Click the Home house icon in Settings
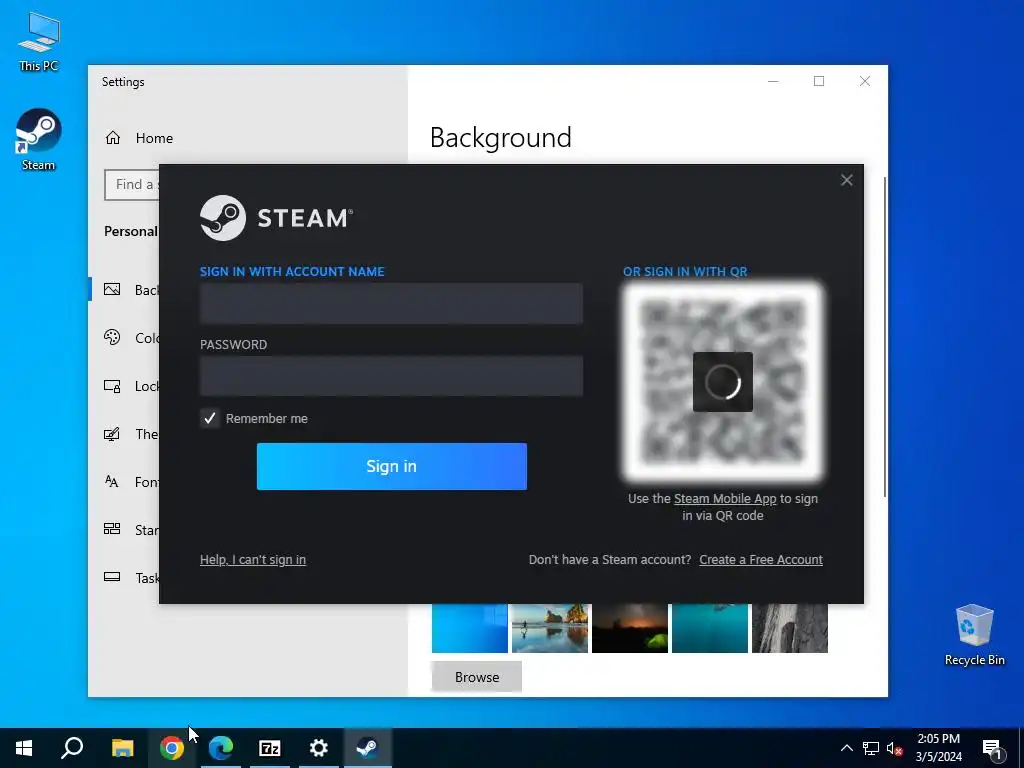Image resolution: width=1024 pixels, height=768 pixels. [x=113, y=138]
